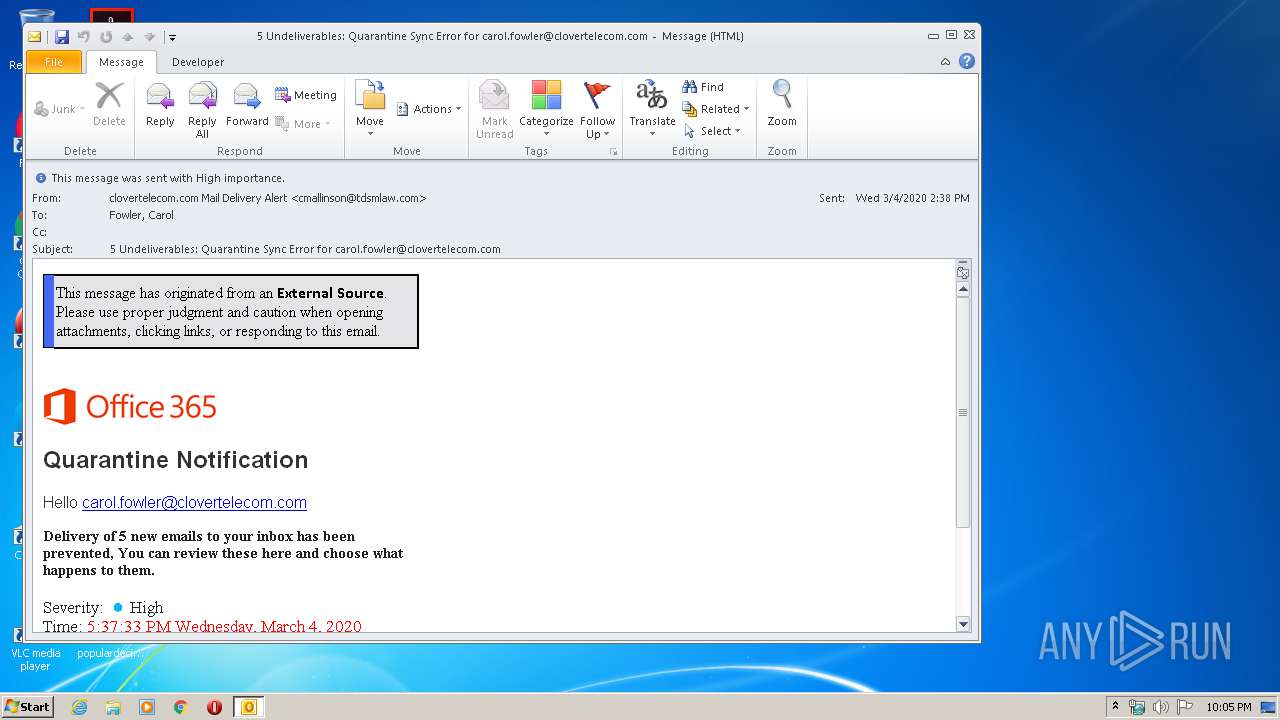Reply with Meeting button

(306, 95)
